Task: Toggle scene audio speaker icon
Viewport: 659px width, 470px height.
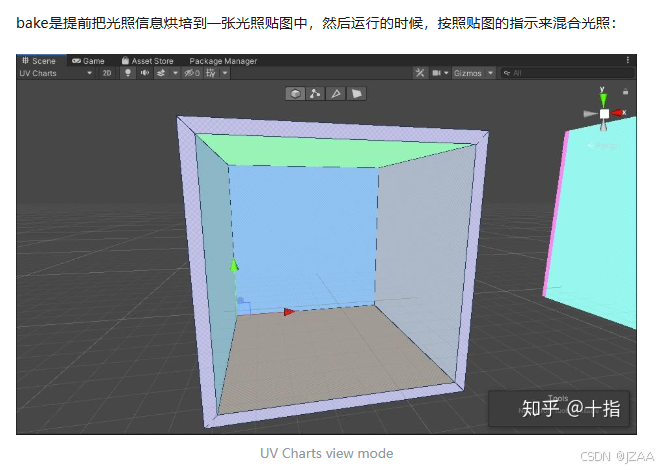Action: 145,73
